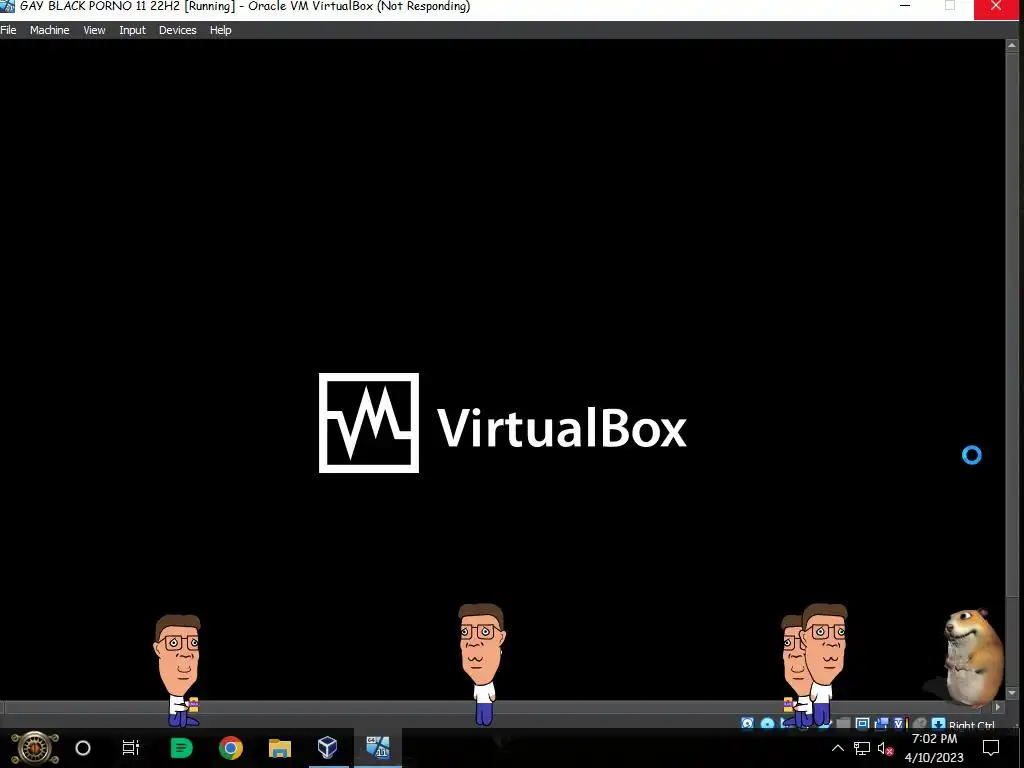The image size is (1024, 768).
Task: Click the VirtualBox logo in VM screen
Action: (x=502, y=423)
